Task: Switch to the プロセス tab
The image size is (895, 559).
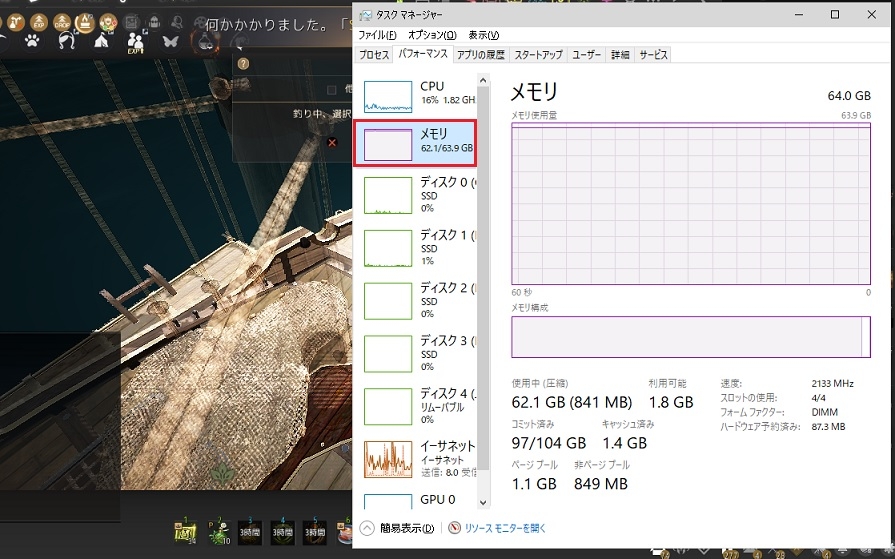Action: [x=374, y=55]
